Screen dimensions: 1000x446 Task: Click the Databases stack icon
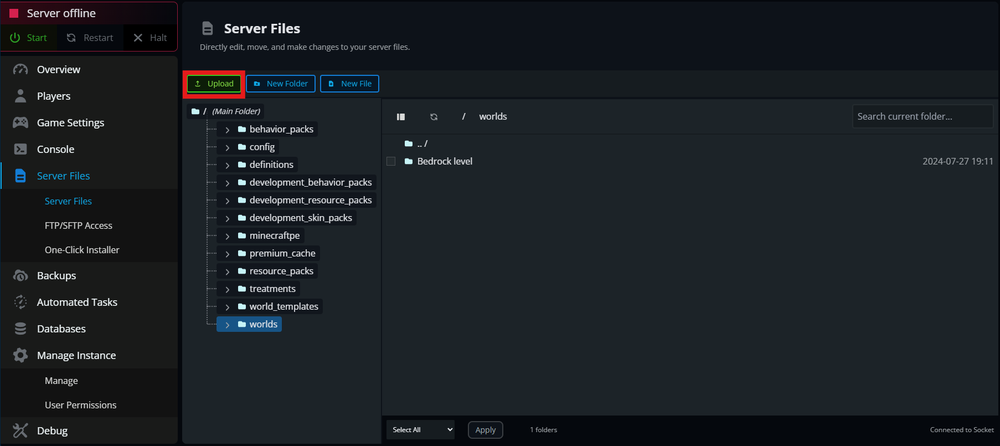(20, 329)
